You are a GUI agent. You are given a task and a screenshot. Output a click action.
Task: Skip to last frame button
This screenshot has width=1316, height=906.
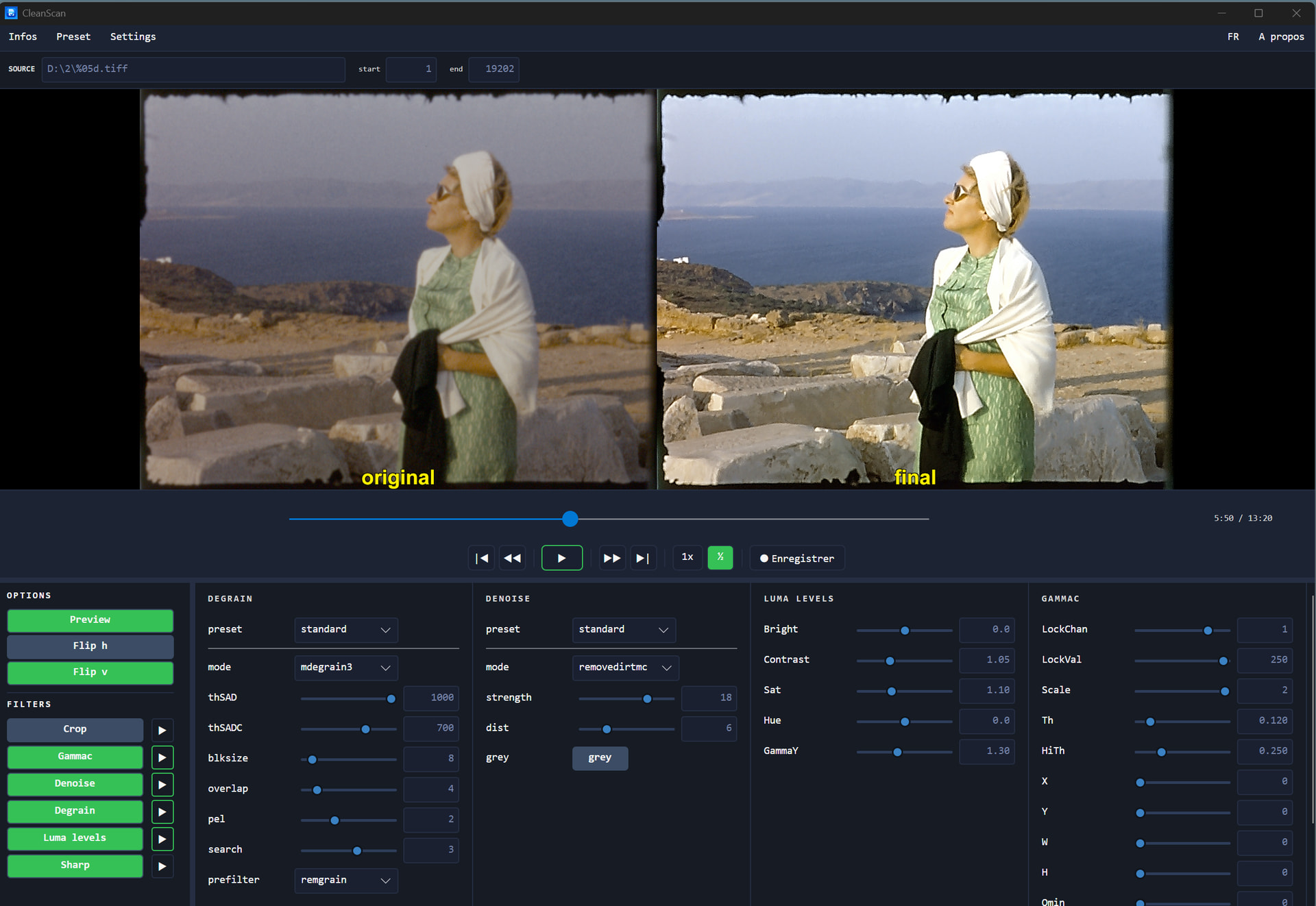pyautogui.click(x=642, y=558)
